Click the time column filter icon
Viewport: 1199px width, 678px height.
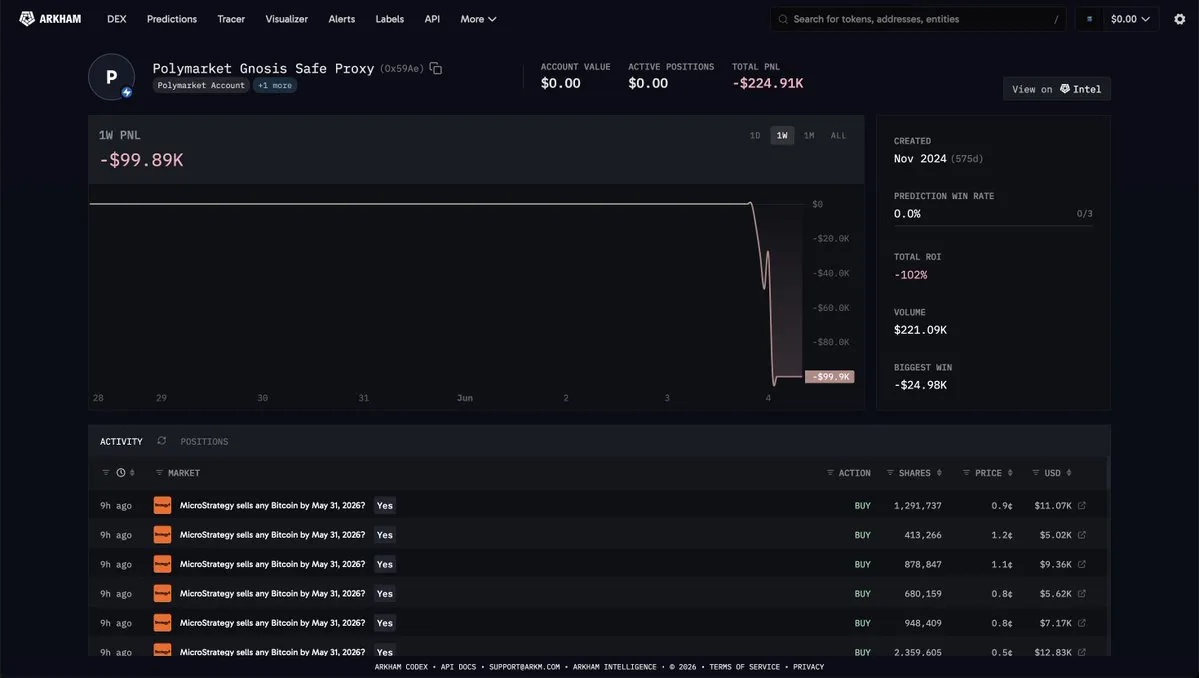[x=106, y=472]
